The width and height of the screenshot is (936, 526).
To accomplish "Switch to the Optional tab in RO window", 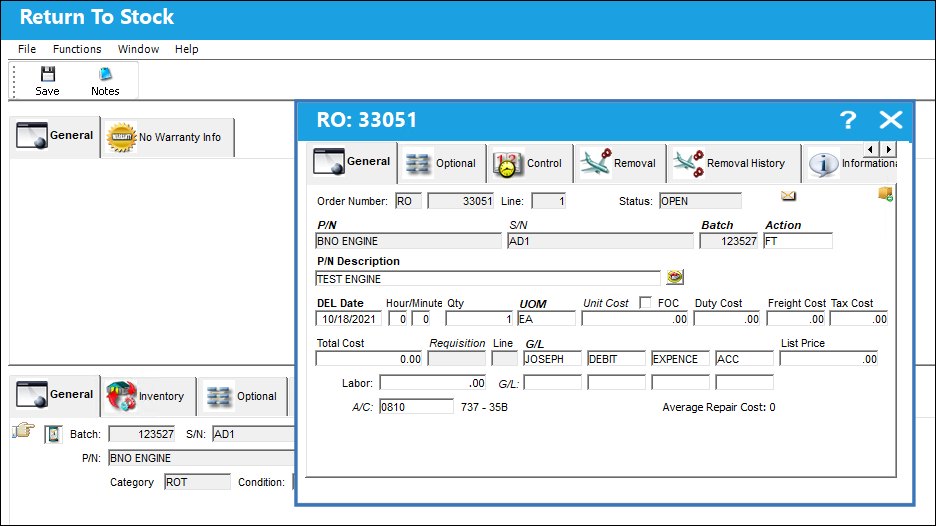I will point(441,163).
